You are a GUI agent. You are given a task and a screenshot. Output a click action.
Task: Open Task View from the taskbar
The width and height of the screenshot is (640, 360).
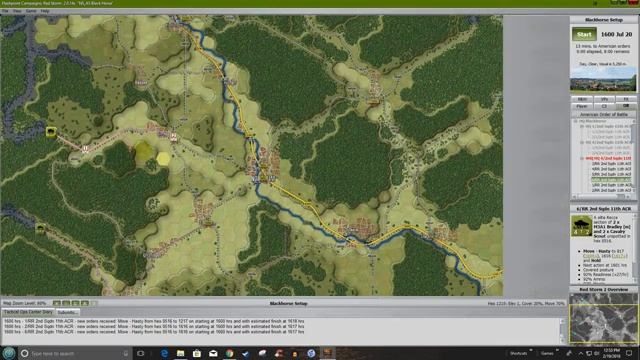coord(141,353)
